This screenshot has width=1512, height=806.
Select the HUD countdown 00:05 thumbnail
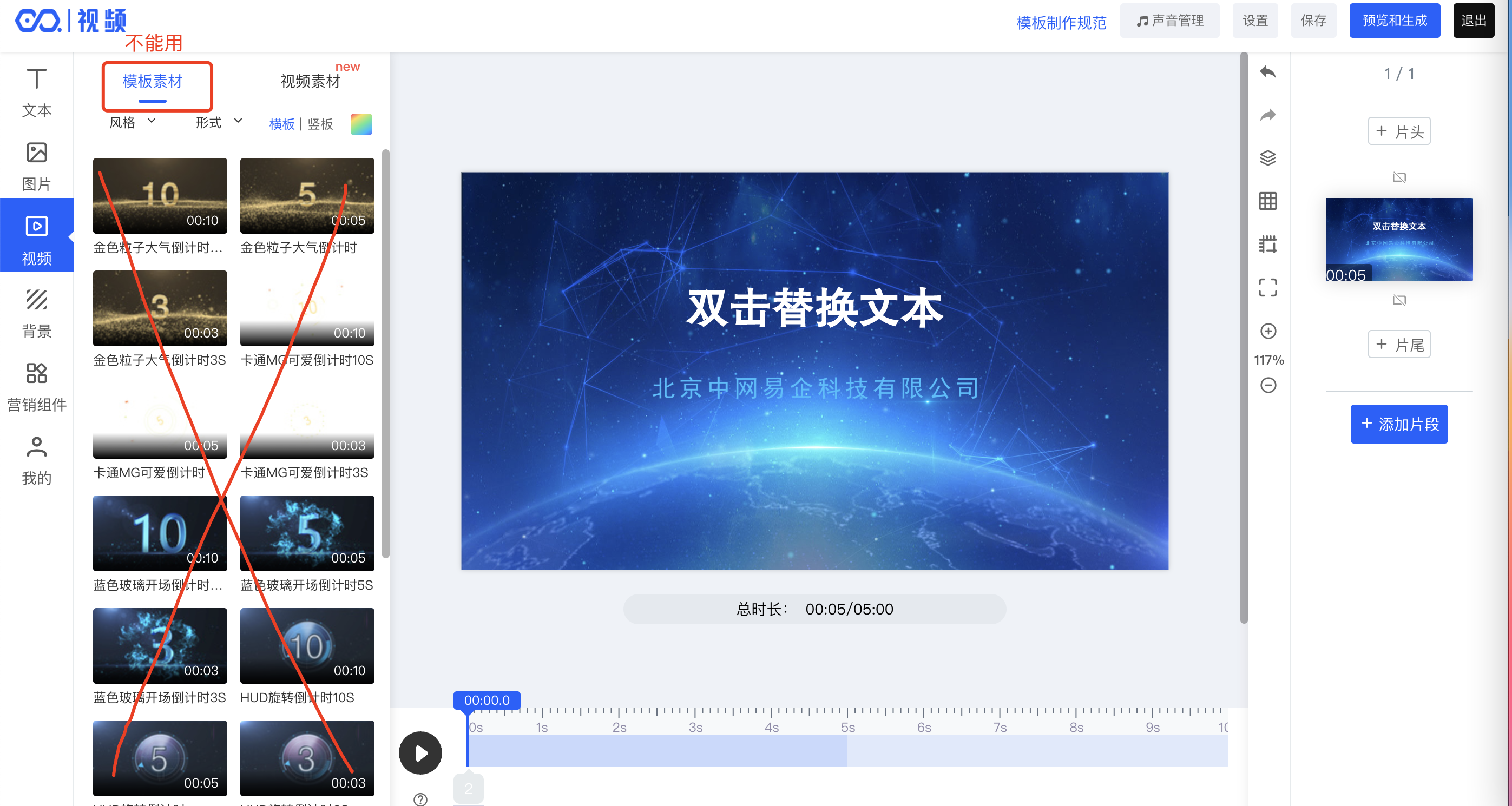(x=160, y=758)
